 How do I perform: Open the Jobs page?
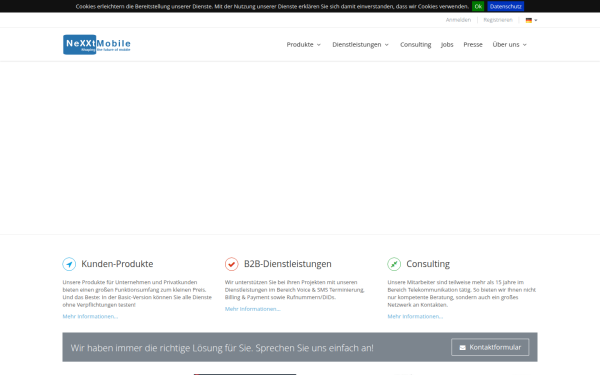[447, 45]
